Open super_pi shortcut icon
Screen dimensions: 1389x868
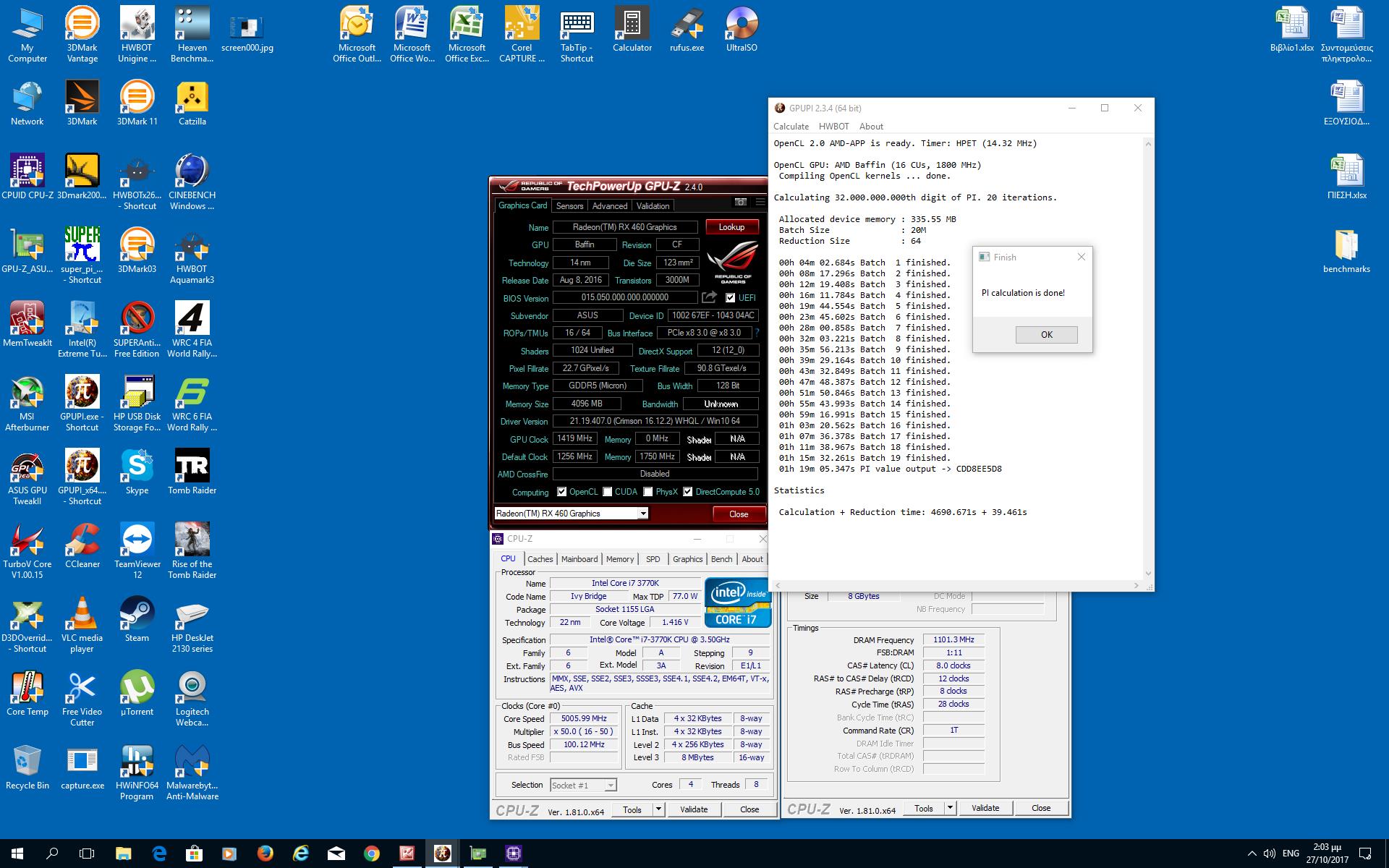(x=82, y=255)
